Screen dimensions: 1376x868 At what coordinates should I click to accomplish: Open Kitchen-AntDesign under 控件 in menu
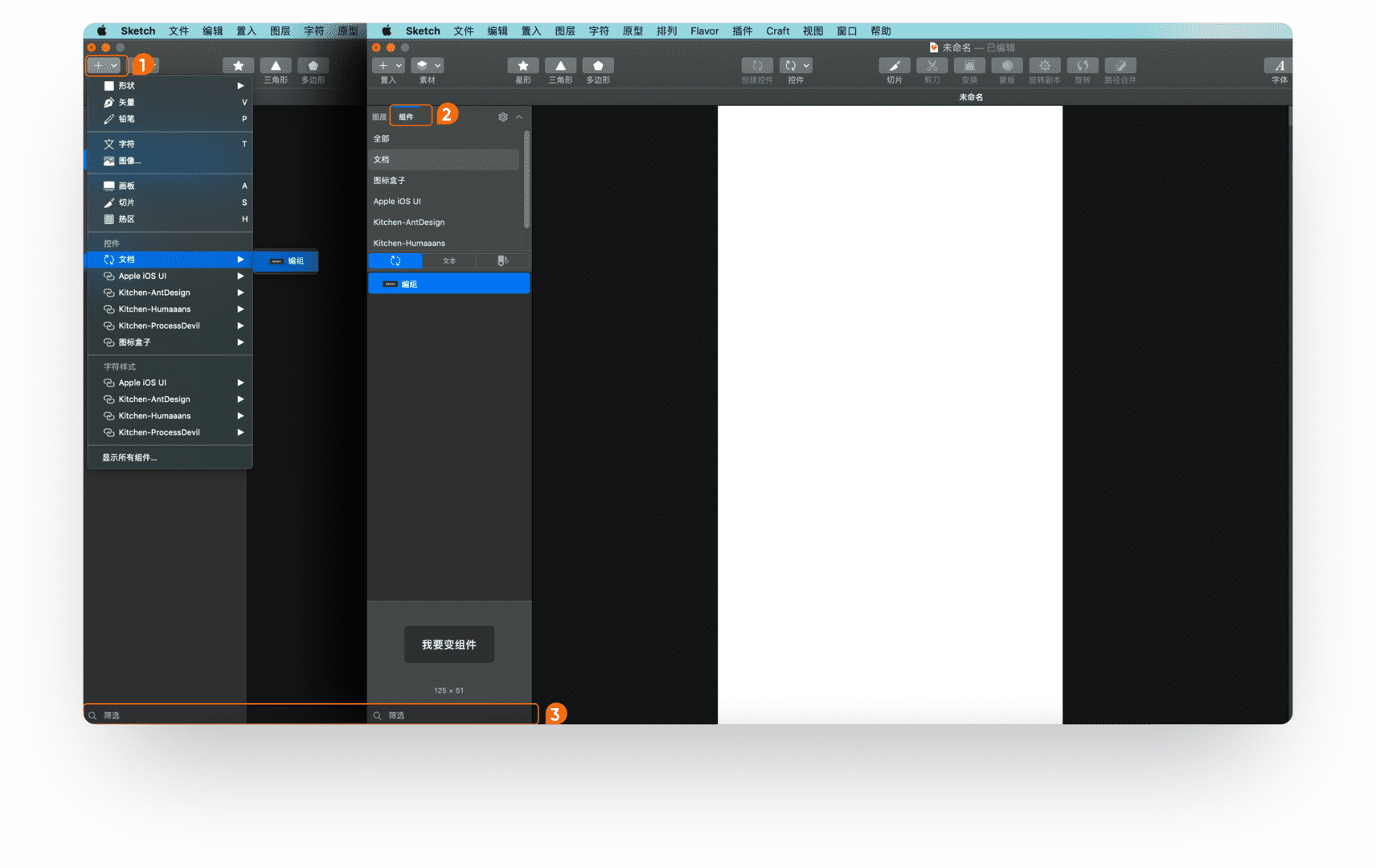(x=170, y=293)
